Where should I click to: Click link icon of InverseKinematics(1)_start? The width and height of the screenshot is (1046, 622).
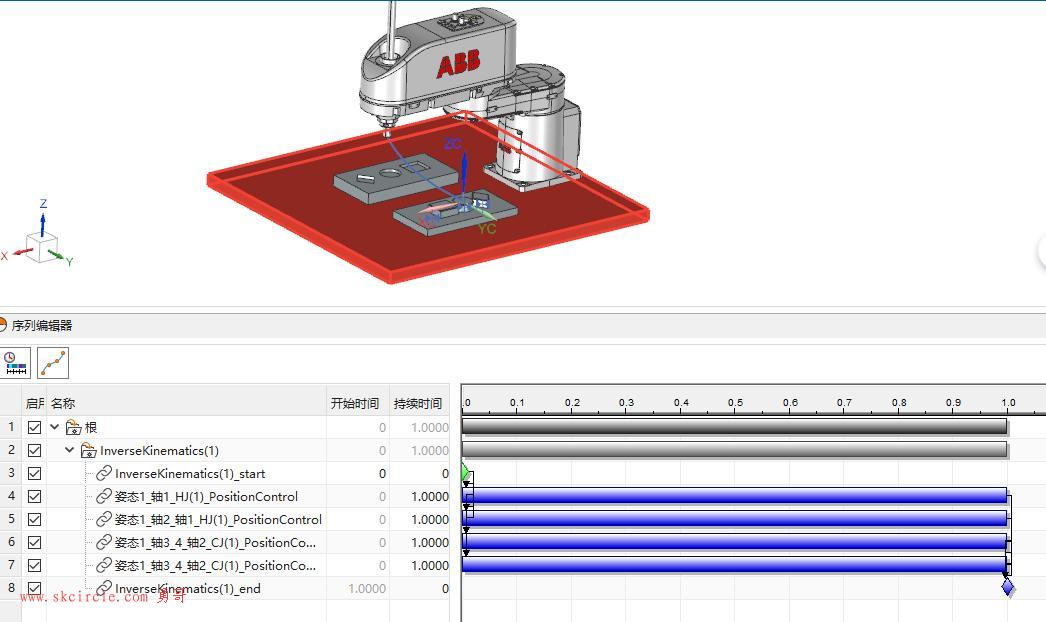[x=104, y=474]
